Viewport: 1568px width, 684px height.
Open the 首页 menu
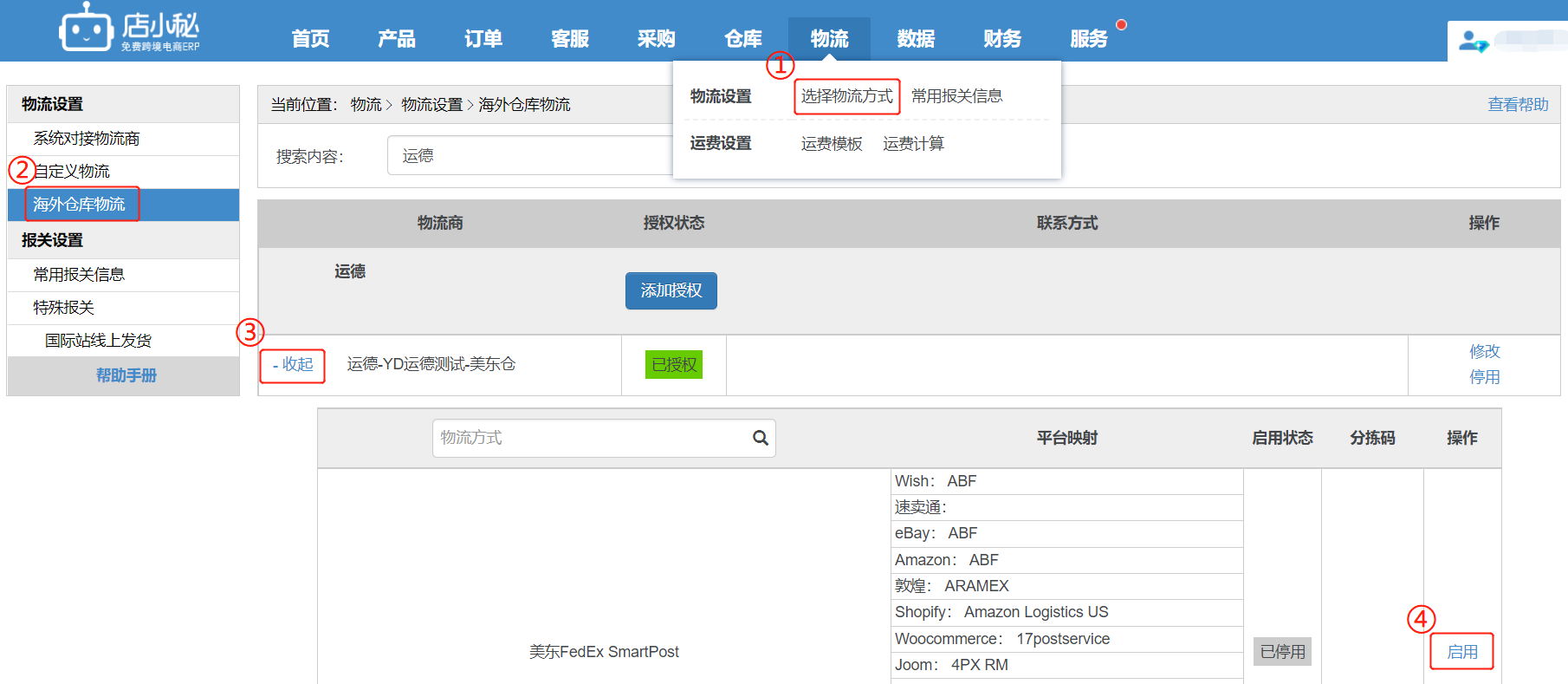coord(310,39)
